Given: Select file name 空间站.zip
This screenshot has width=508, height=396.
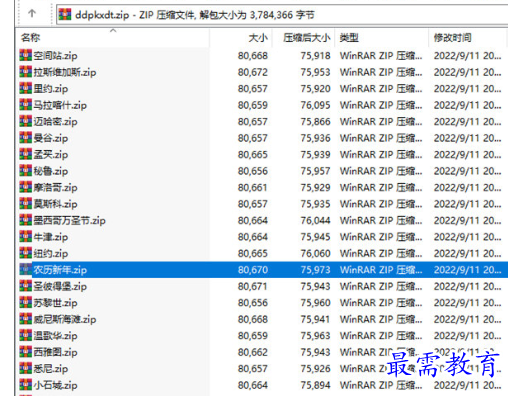Looking at the screenshot, I should coord(55,56).
